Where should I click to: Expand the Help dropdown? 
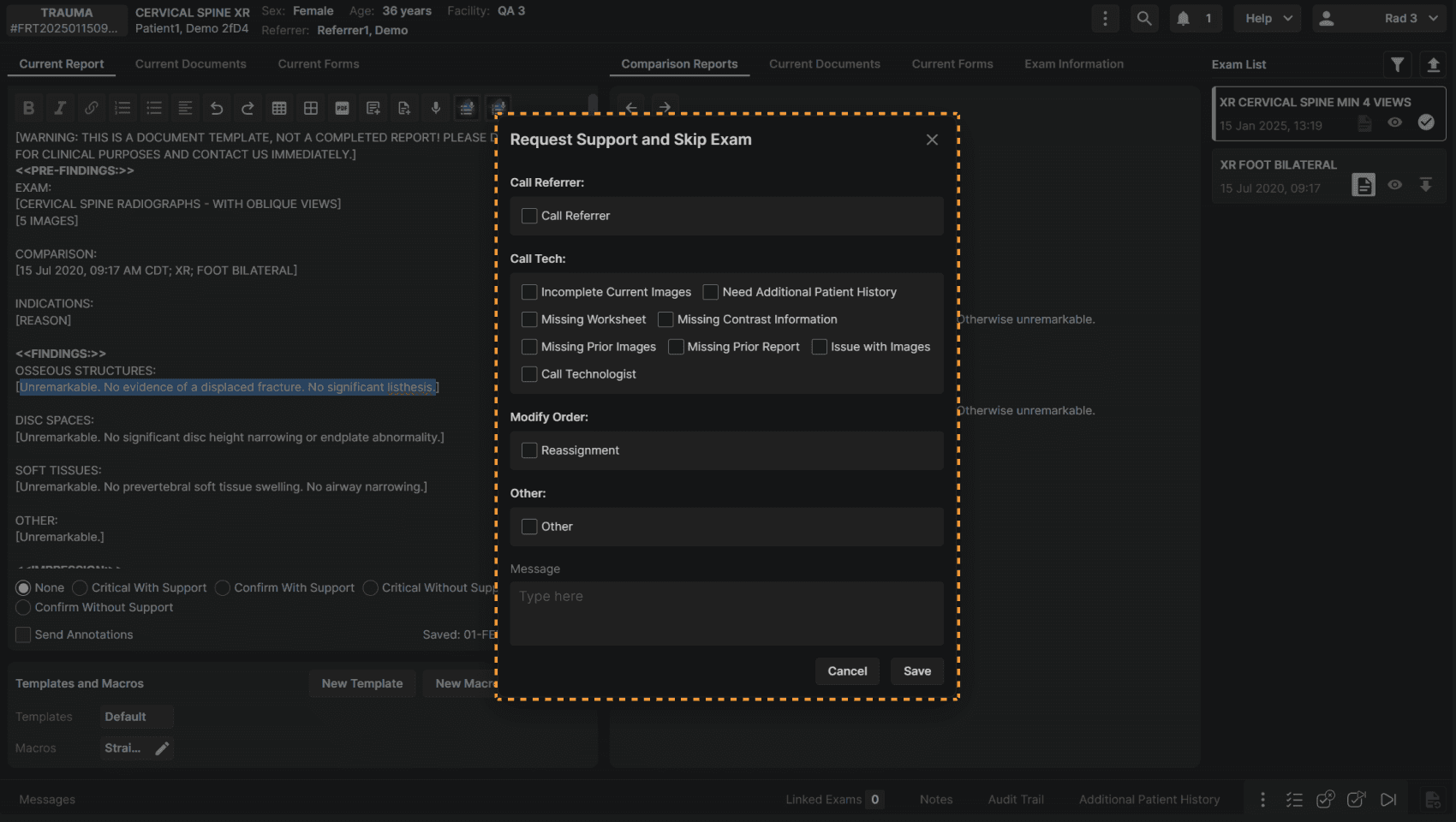[x=1268, y=18]
